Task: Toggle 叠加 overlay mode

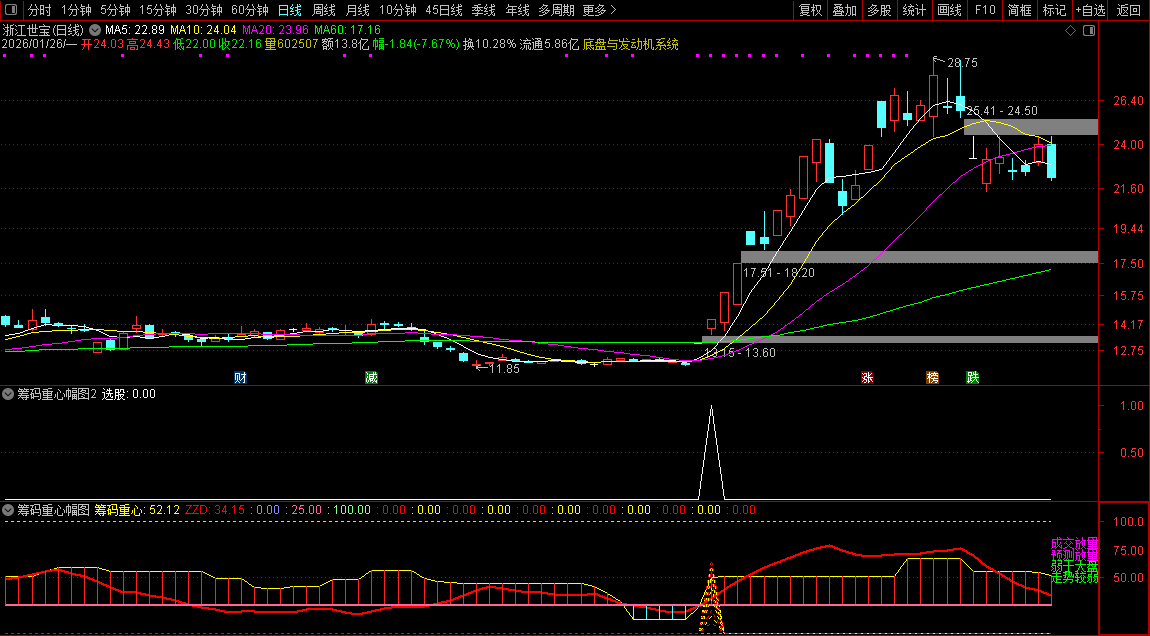Action: point(844,10)
